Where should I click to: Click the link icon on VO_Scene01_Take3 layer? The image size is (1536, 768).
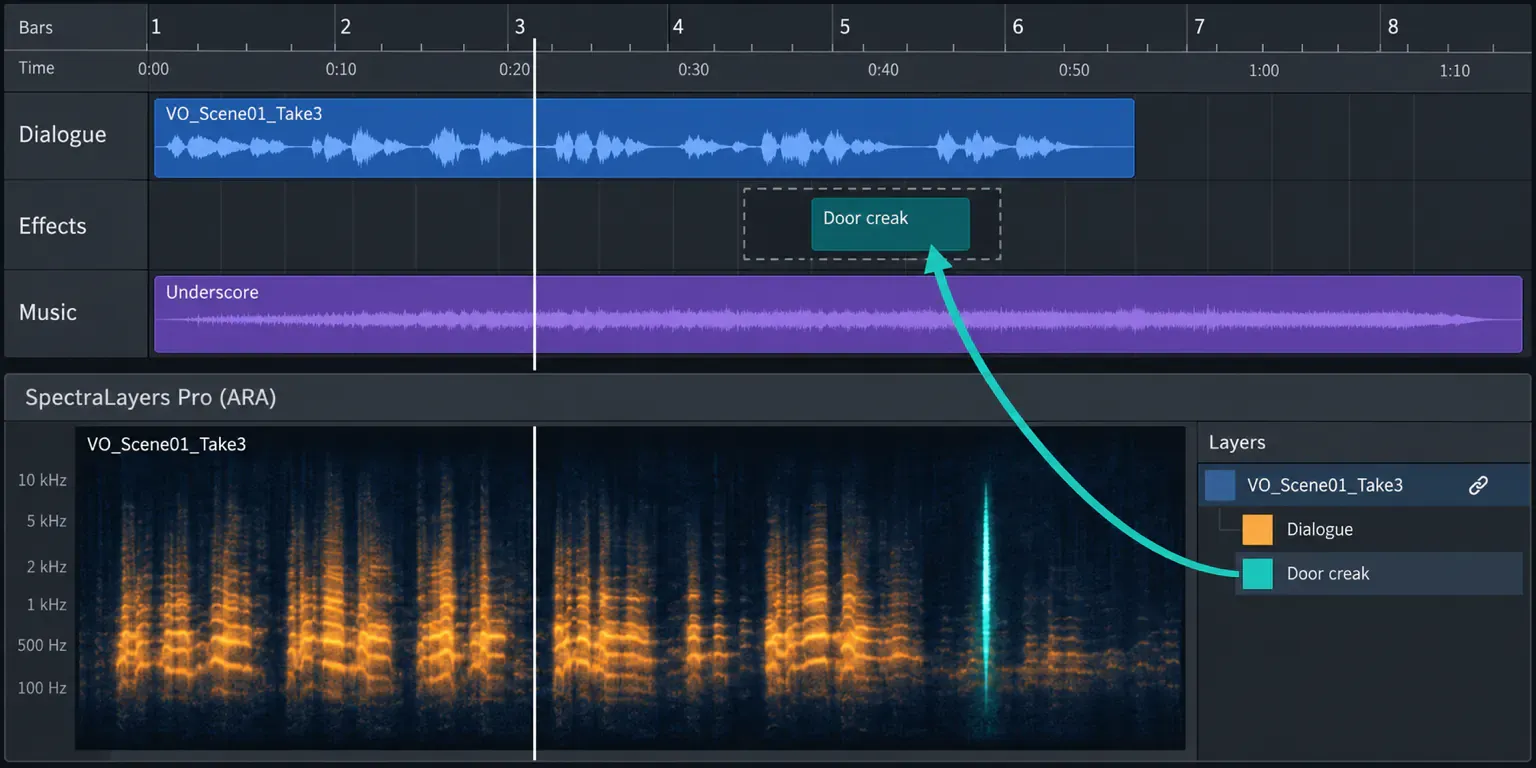click(x=1478, y=485)
